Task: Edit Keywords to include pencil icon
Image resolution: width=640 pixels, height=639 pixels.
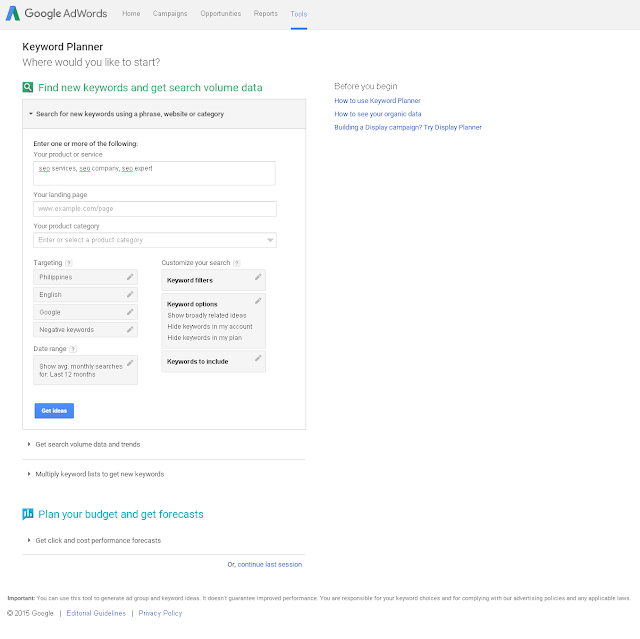Action: coord(258,358)
